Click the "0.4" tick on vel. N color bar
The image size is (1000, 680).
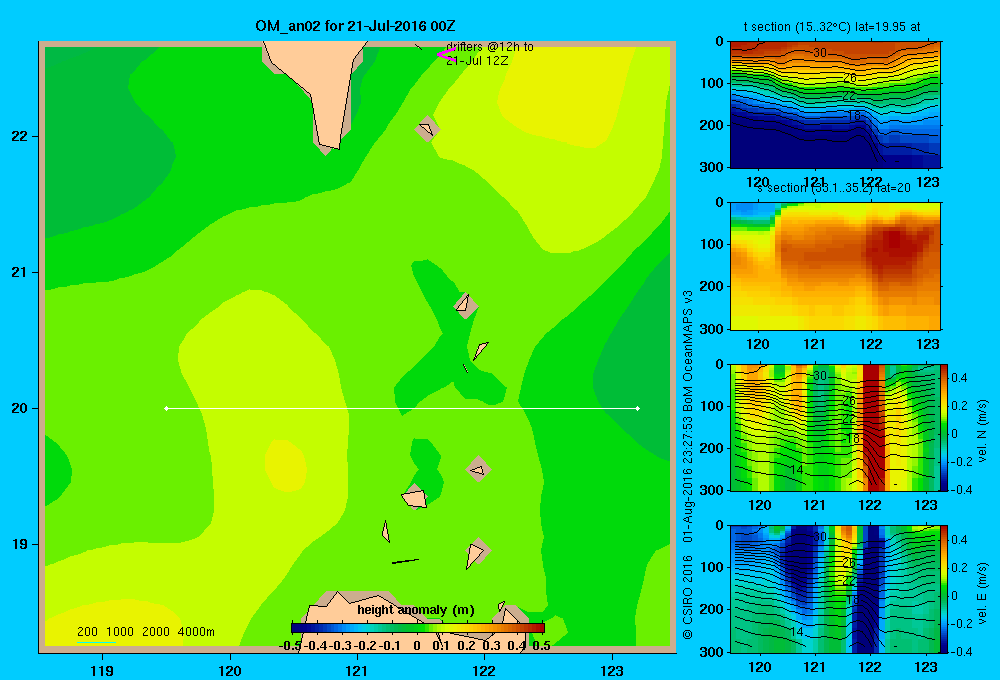click(x=959, y=378)
